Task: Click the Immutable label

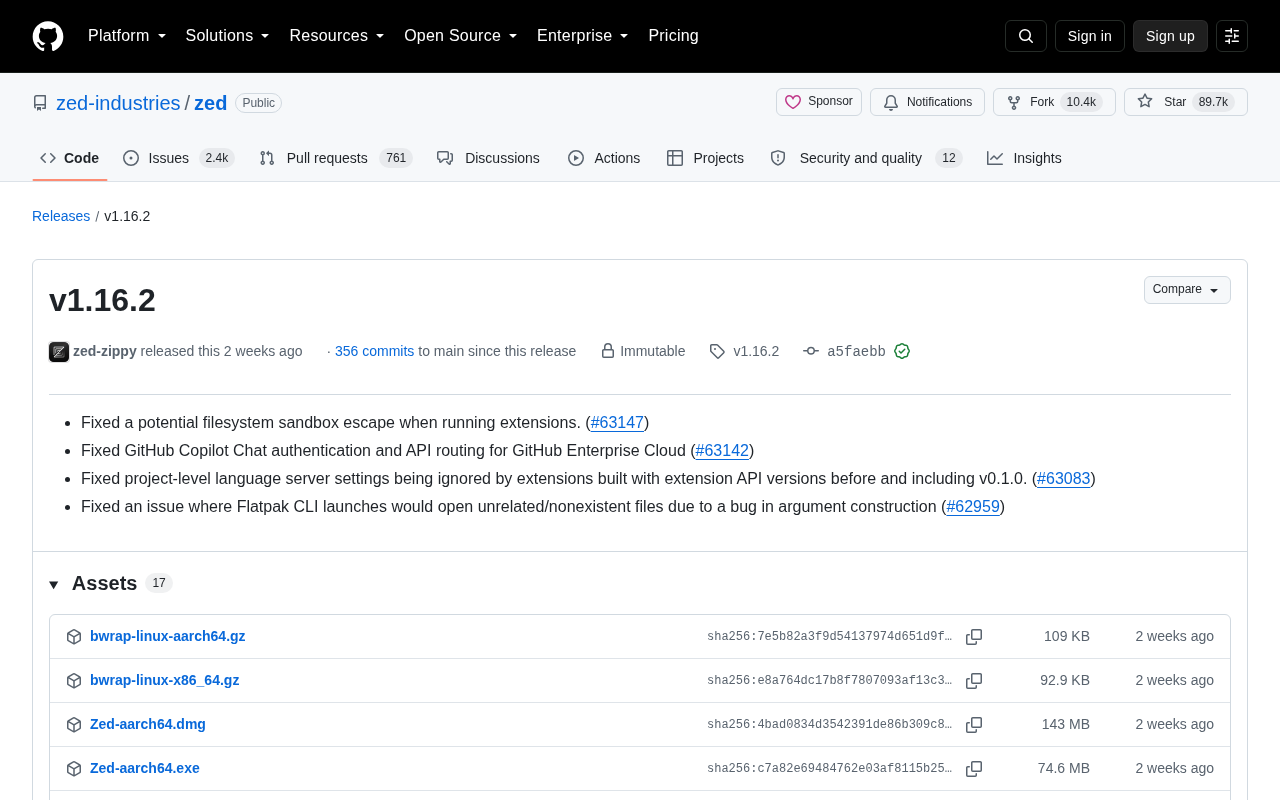Action: click(x=653, y=351)
